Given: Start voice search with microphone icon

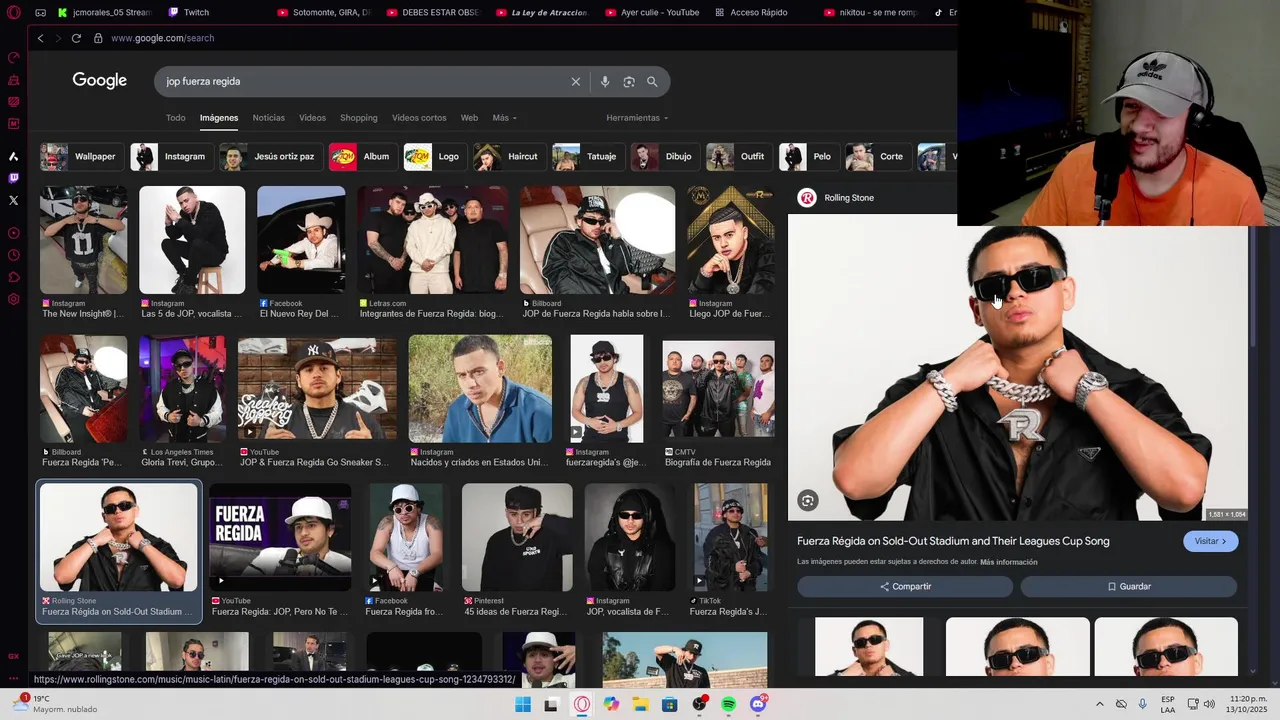Looking at the screenshot, I should pos(605,82).
